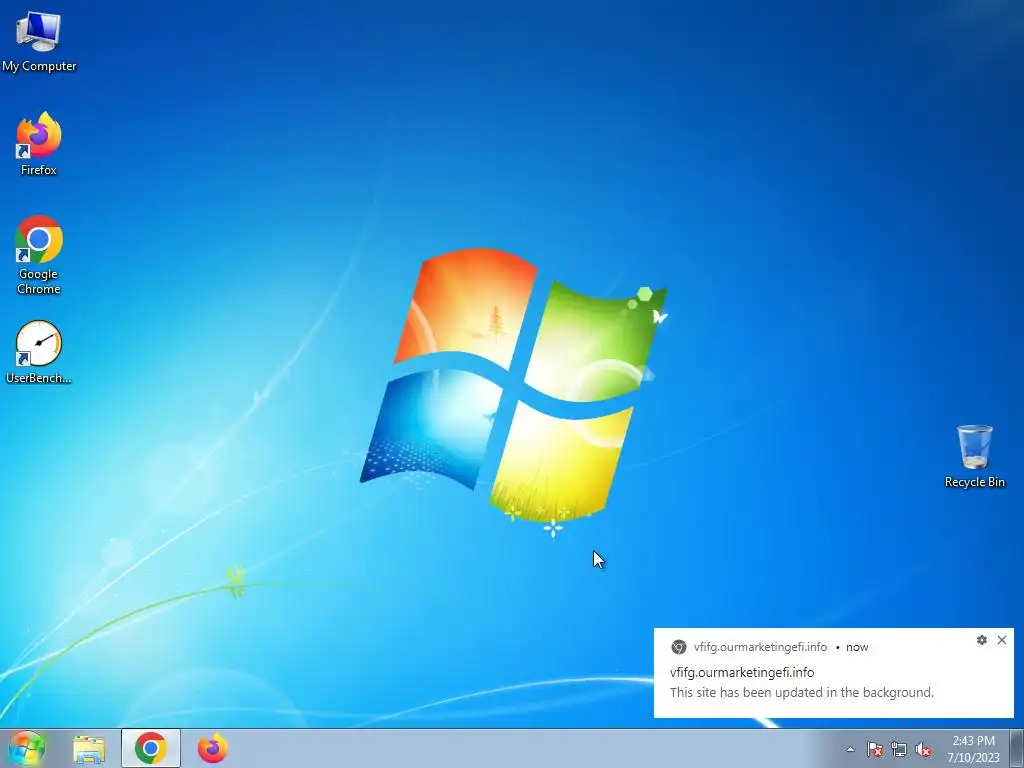Switch to Chrome in the taskbar
Image resolution: width=1024 pixels, height=768 pixels.
click(151, 748)
